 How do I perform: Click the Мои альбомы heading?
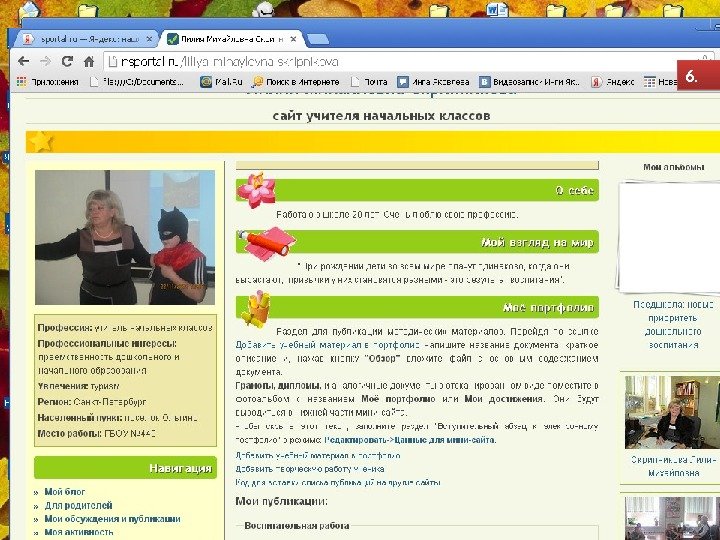(x=674, y=167)
